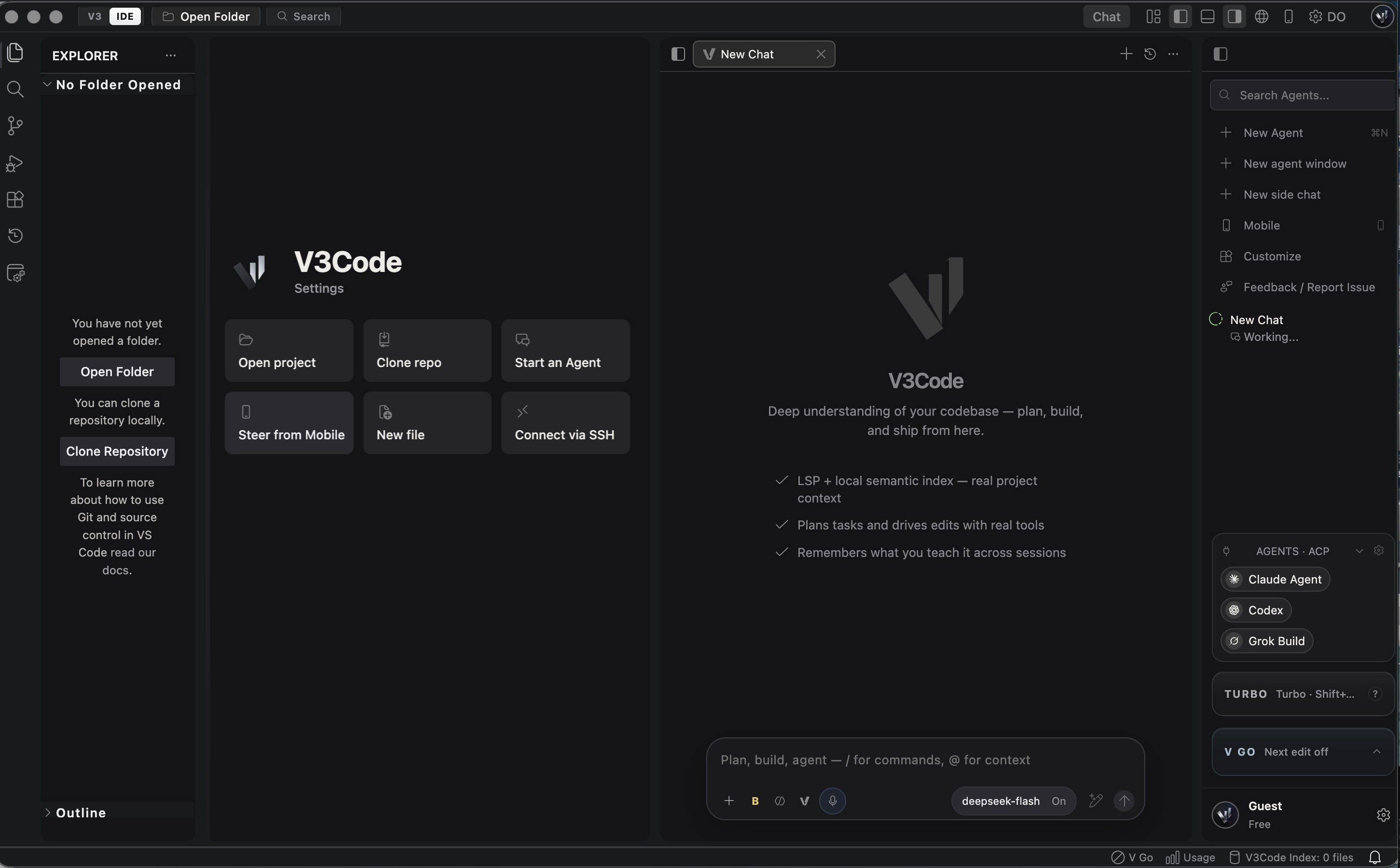The height and width of the screenshot is (868, 1400).
Task: Click the code brackets icon in chat input
Action: [780, 801]
